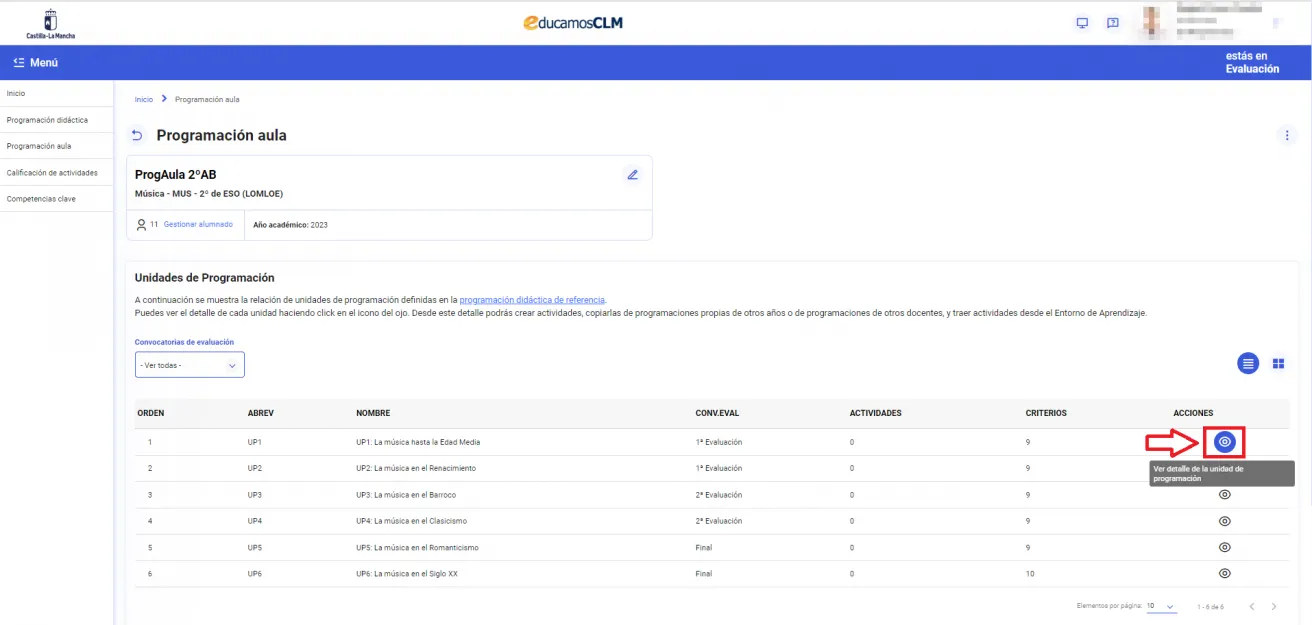Collapse the Menú sidebar
The width and height of the screenshot is (1312, 625).
coord(36,62)
